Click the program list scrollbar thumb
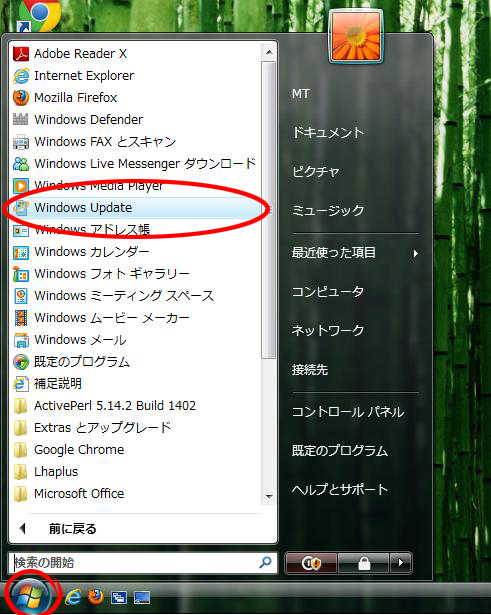This screenshot has height=615, width=491. pyautogui.click(x=269, y=210)
